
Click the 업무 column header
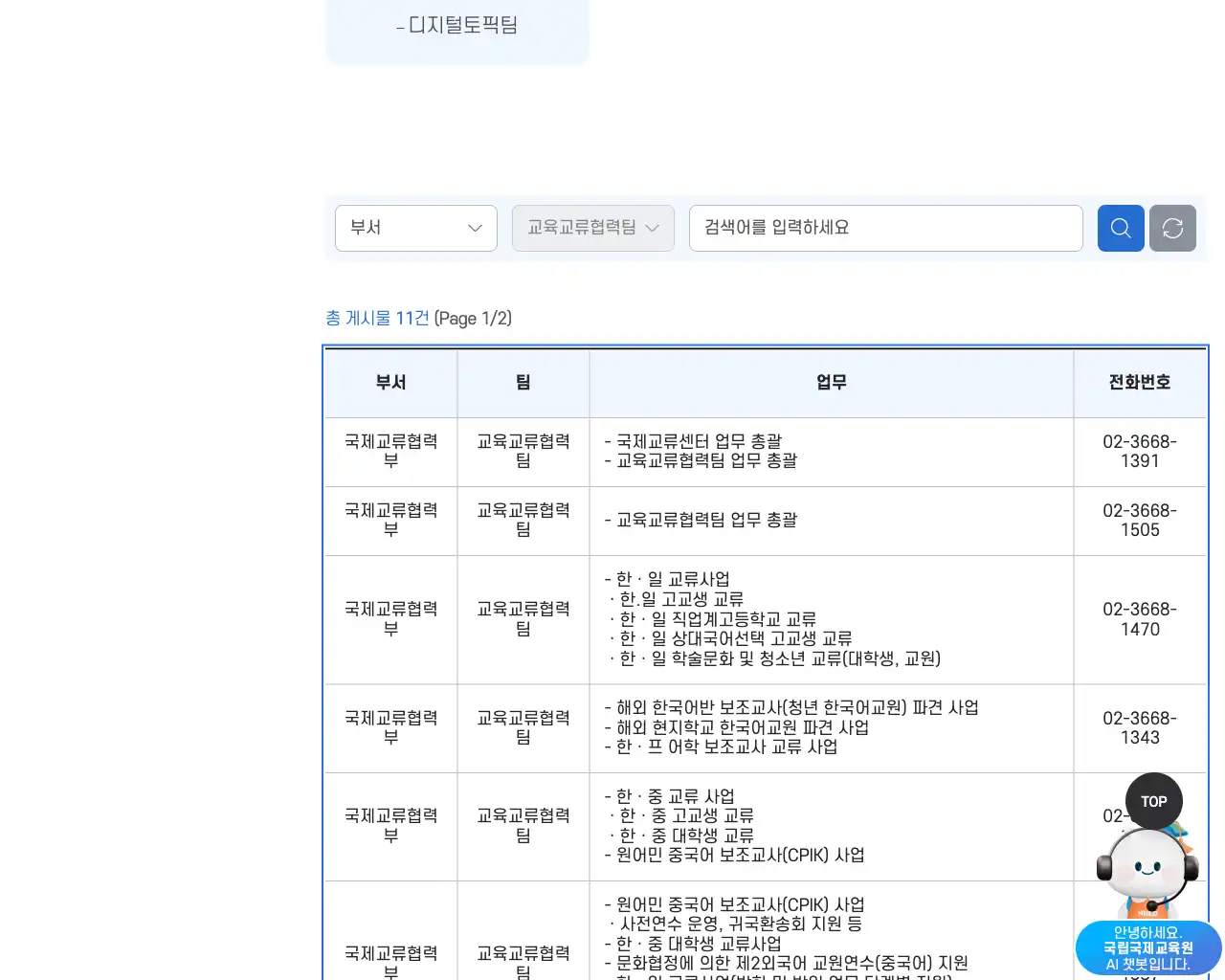tap(832, 383)
